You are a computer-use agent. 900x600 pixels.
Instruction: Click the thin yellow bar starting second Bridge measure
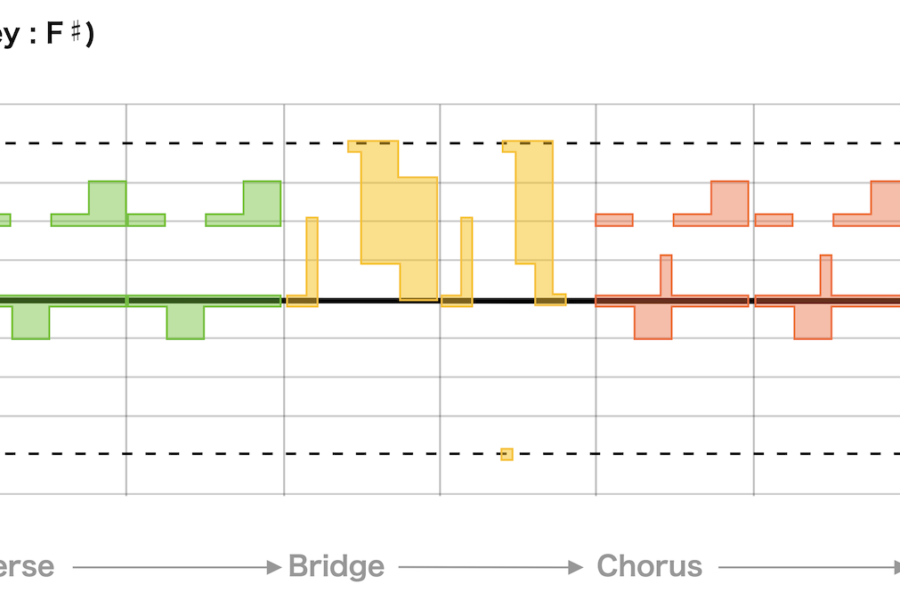click(x=466, y=258)
